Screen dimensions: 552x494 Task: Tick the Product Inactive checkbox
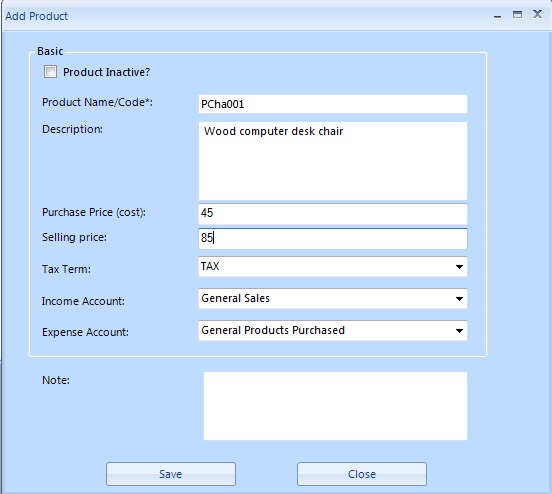pyautogui.click(x=50, y=72)
